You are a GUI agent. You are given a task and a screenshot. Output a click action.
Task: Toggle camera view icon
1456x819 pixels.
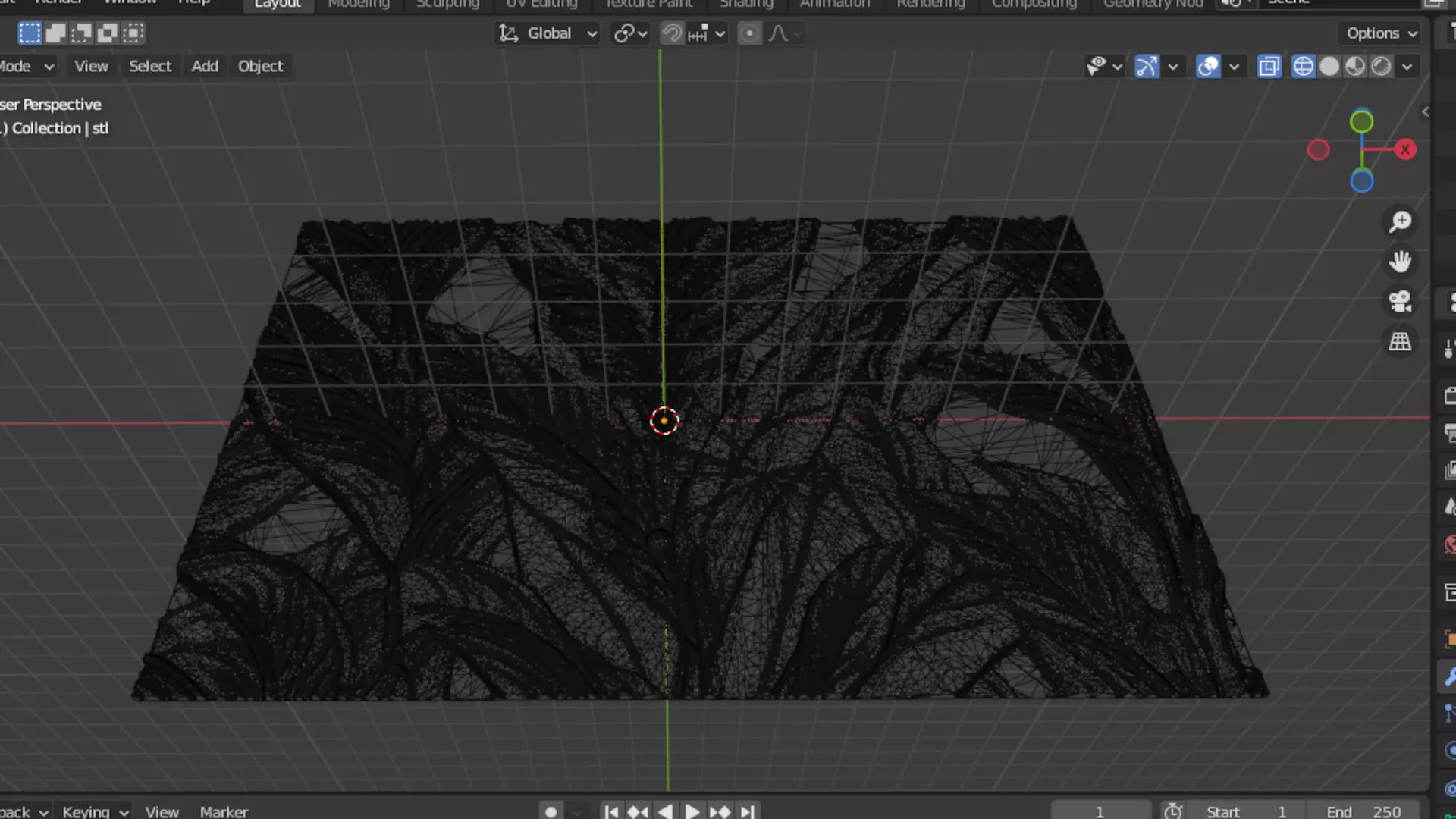(1400, 302)
